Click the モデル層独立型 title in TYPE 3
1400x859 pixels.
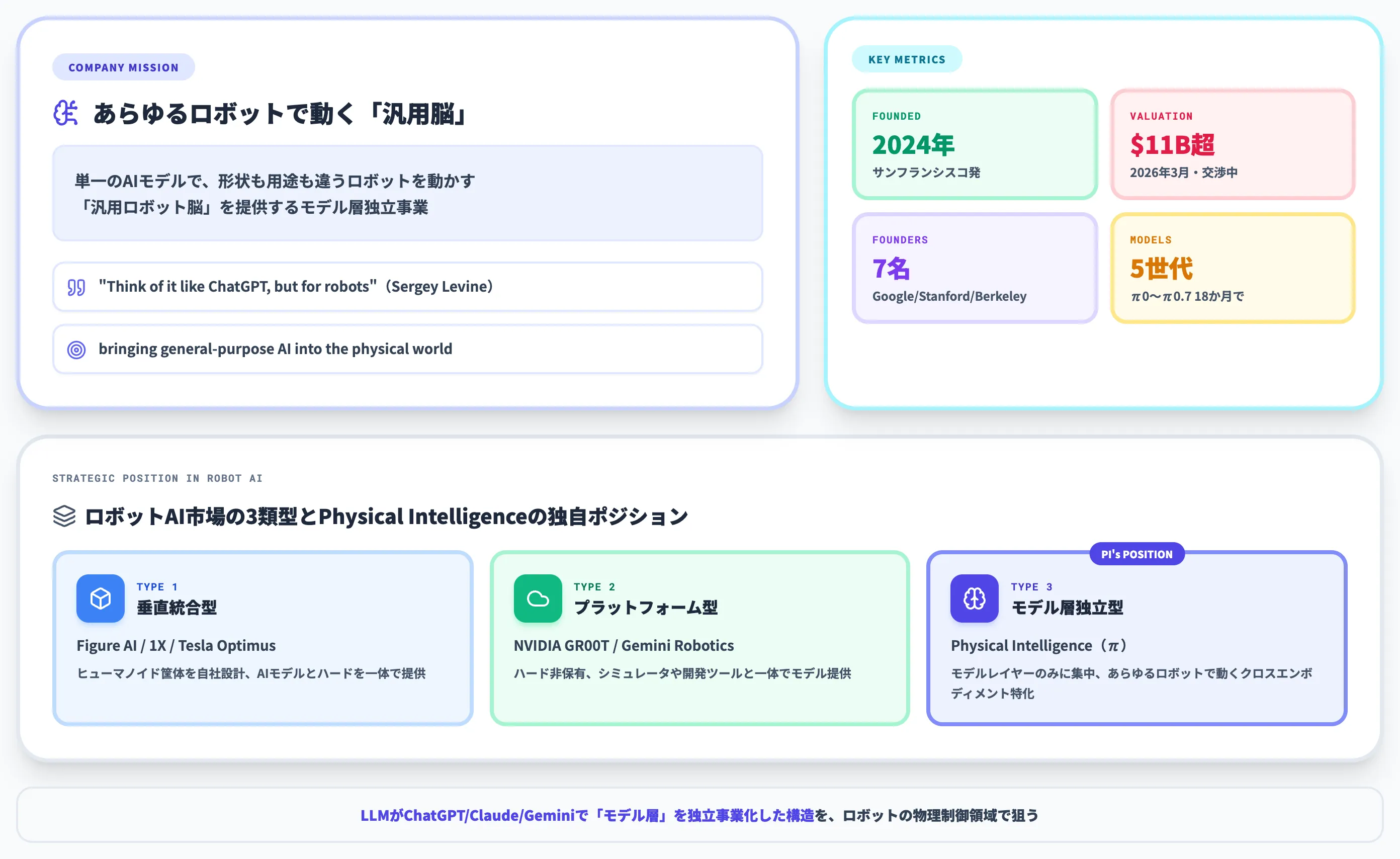[x=1067, y=608]
